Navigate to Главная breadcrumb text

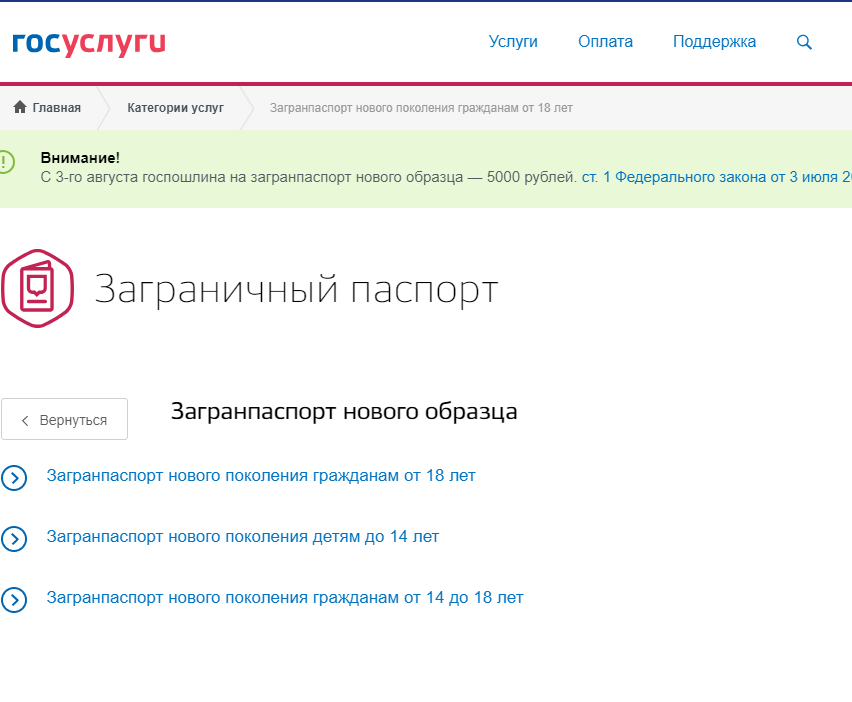[x=56, y=107]
